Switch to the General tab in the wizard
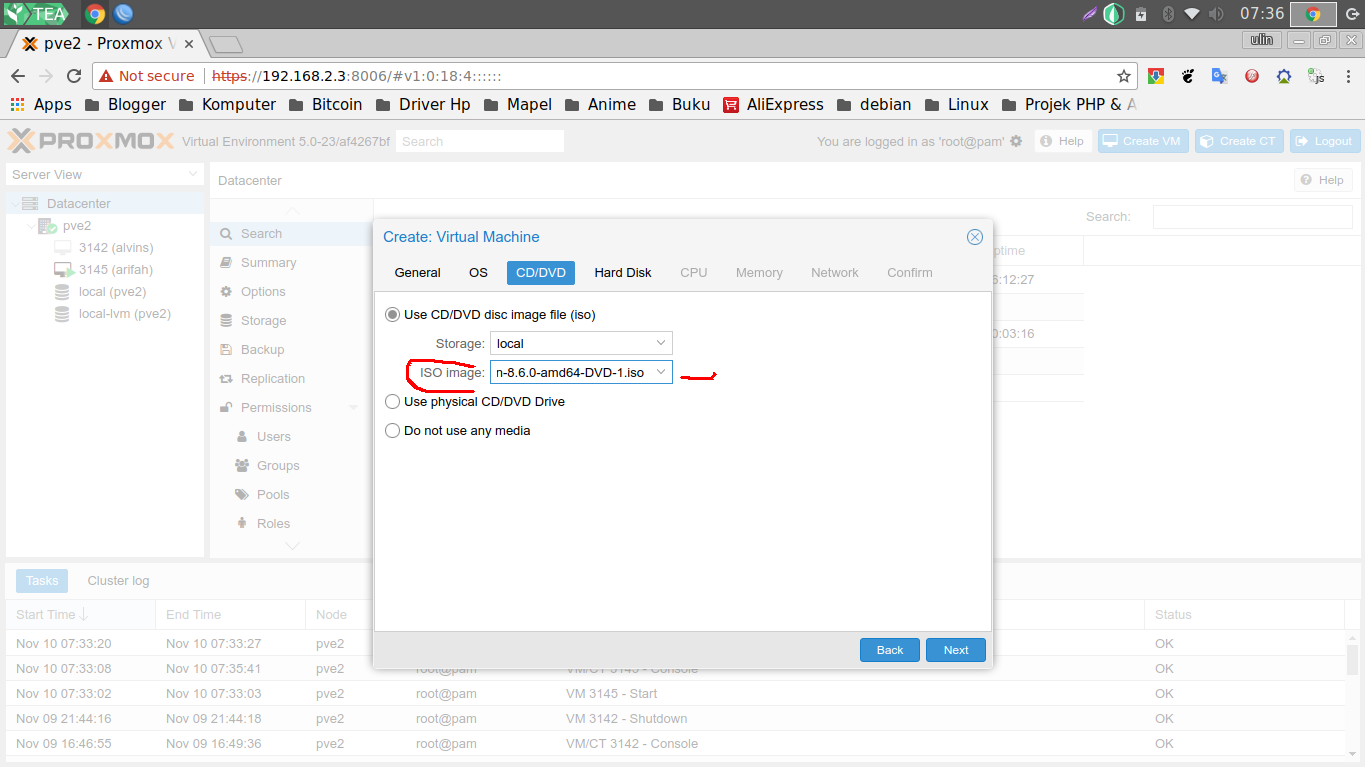 [x=417, y=273]
